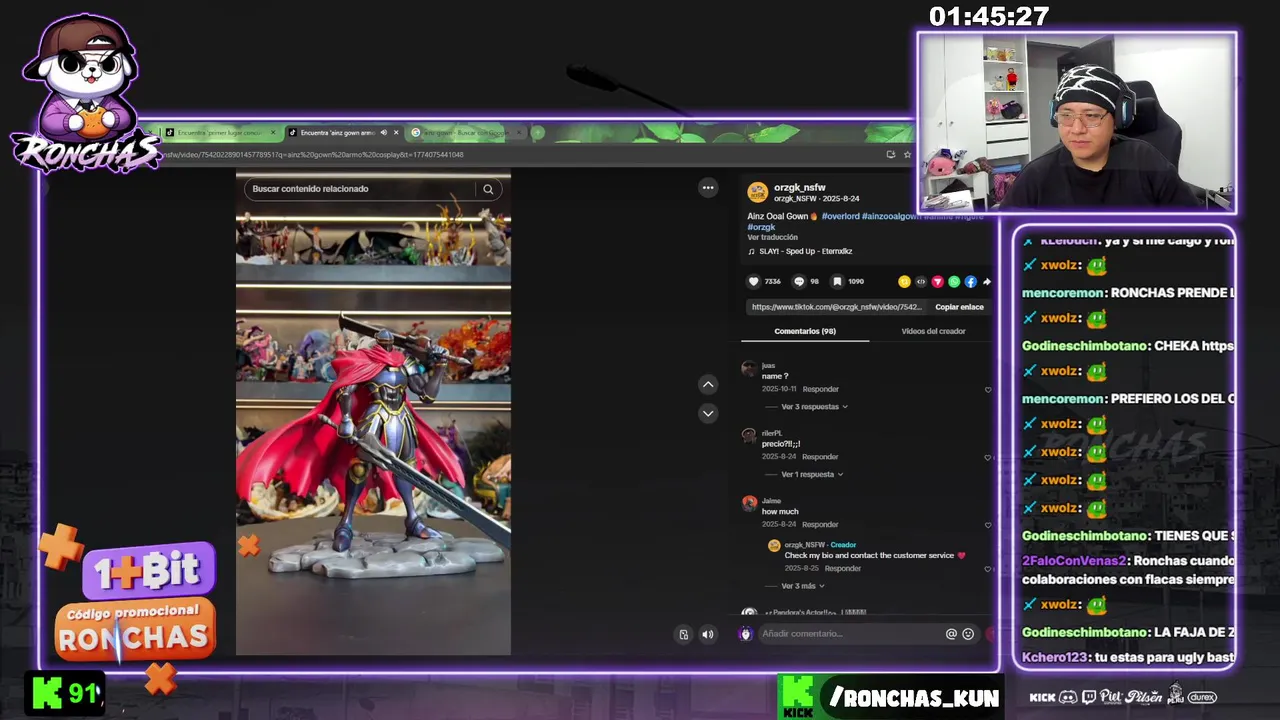Viewport: 1280px width, 720px height.
Task: Click the video link URL text field
Action: pyautogui.click(x=837, y=307)
